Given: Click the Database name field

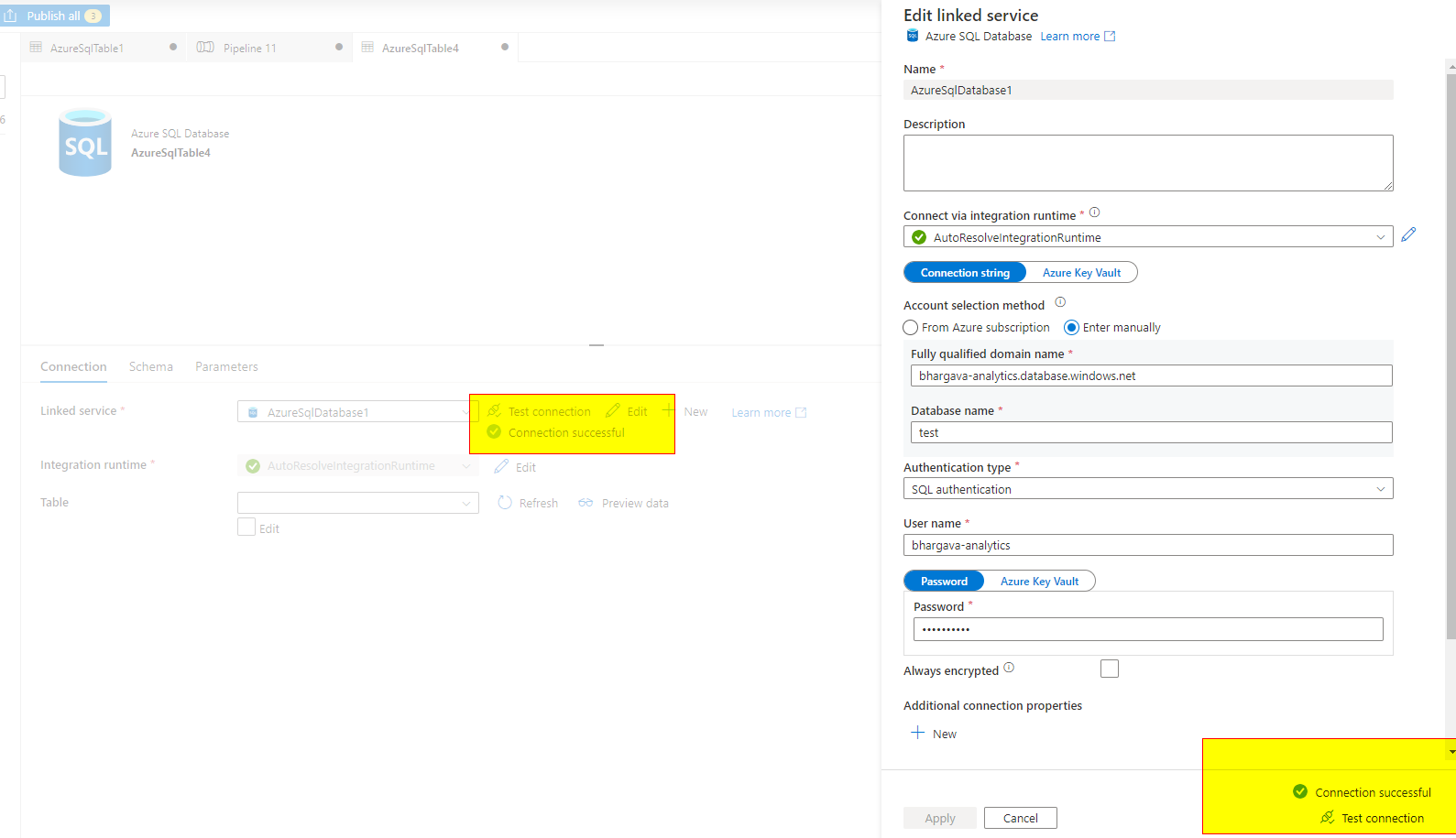Looking at the screenshot, I should coord(1151,432).
